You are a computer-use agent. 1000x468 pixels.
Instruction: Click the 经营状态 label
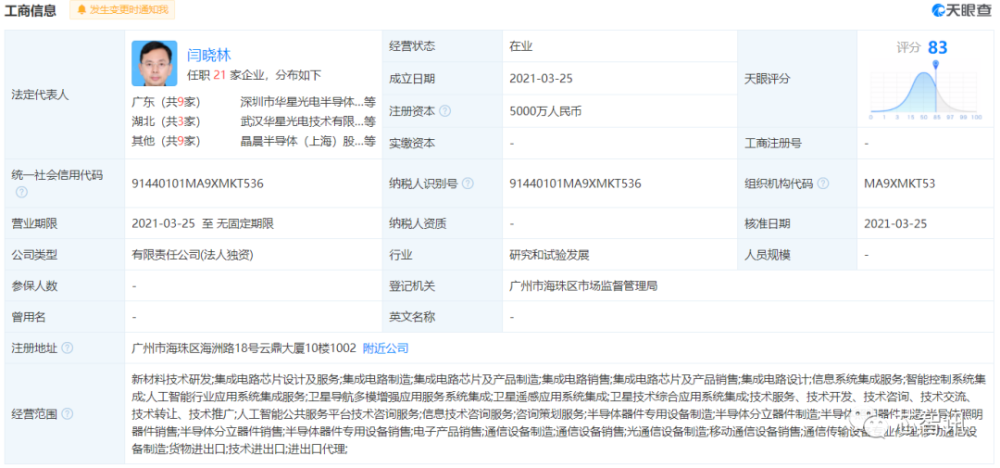click(x=412, y=47)
